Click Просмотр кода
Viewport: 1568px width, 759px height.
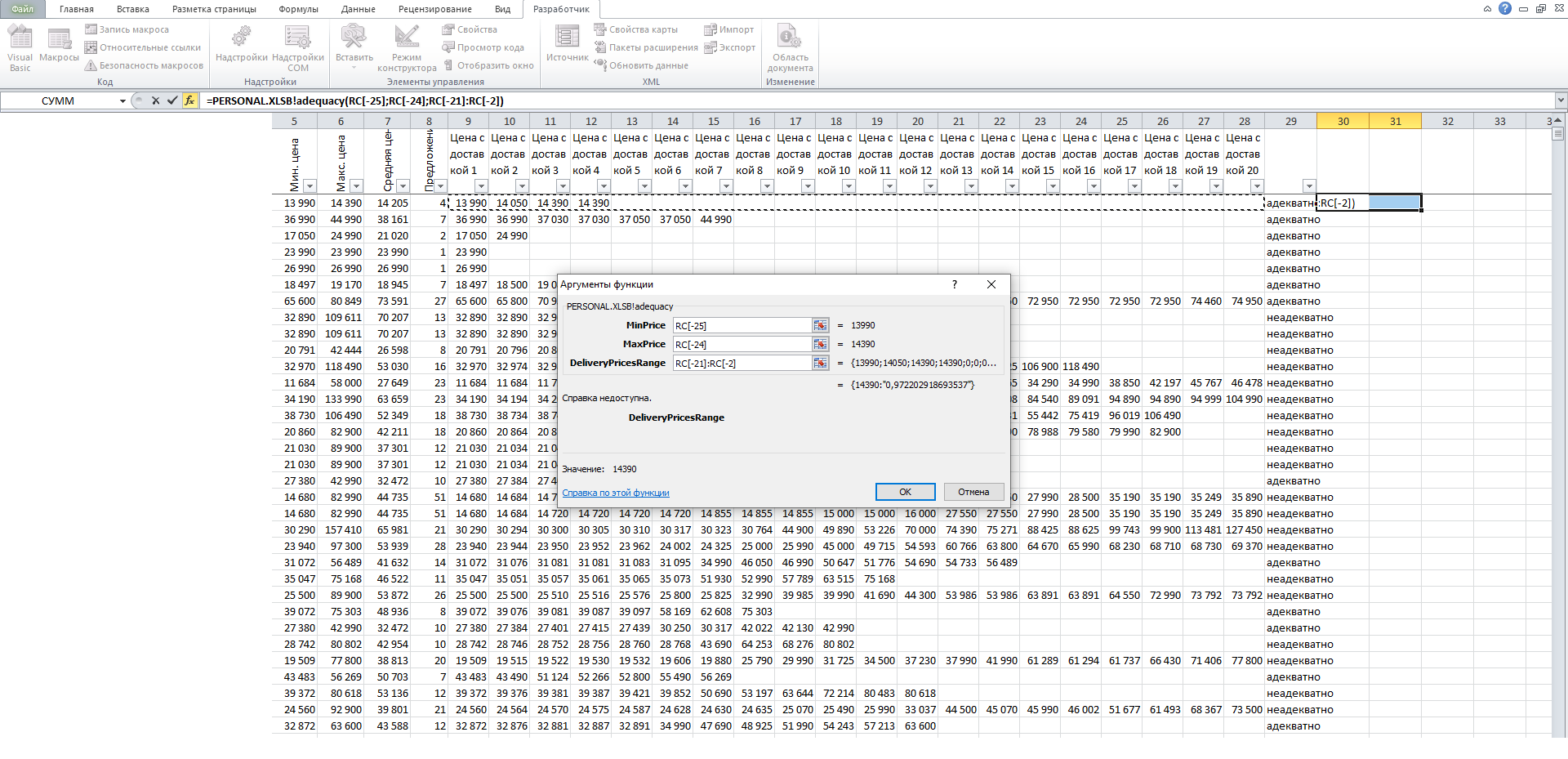[x=483, y=47]
